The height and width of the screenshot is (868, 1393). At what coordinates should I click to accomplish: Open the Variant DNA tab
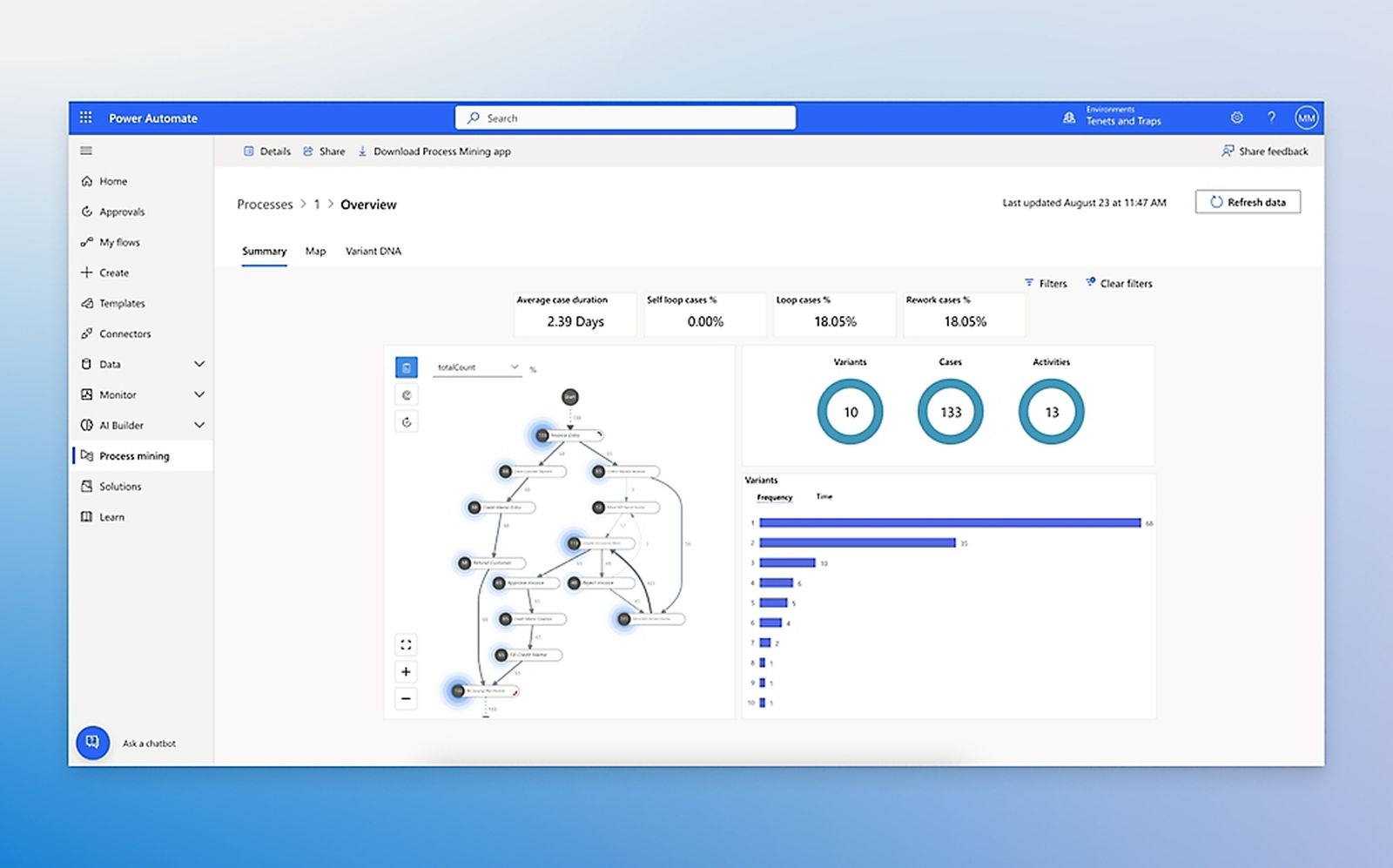point(373,251)
